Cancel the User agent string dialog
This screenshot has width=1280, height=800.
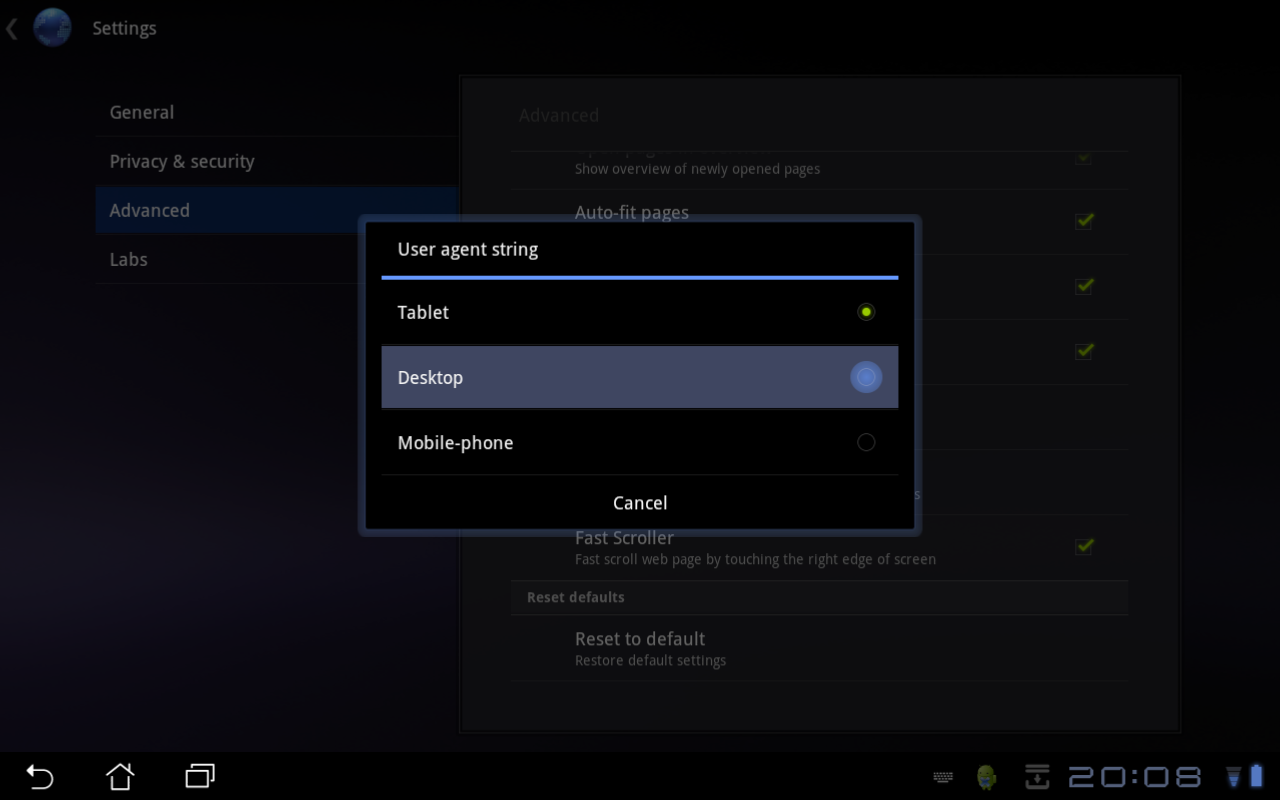[640, 503]
